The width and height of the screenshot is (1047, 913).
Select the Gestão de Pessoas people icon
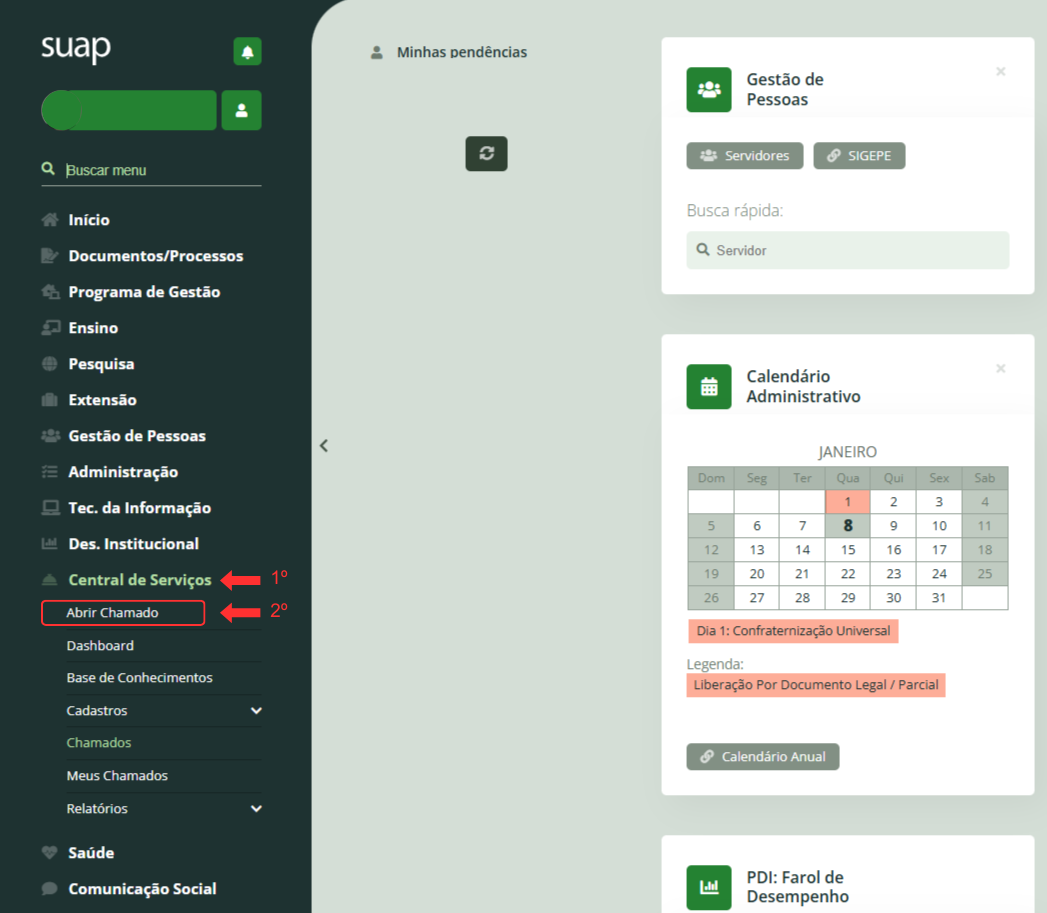click(48, 435)
